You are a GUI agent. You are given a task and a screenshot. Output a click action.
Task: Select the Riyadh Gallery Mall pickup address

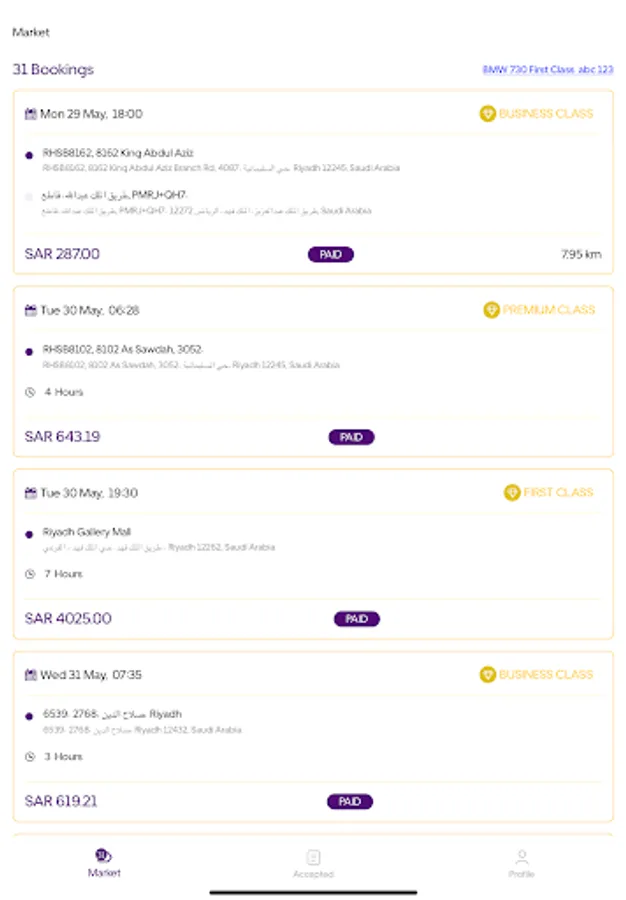coord(87,532)
